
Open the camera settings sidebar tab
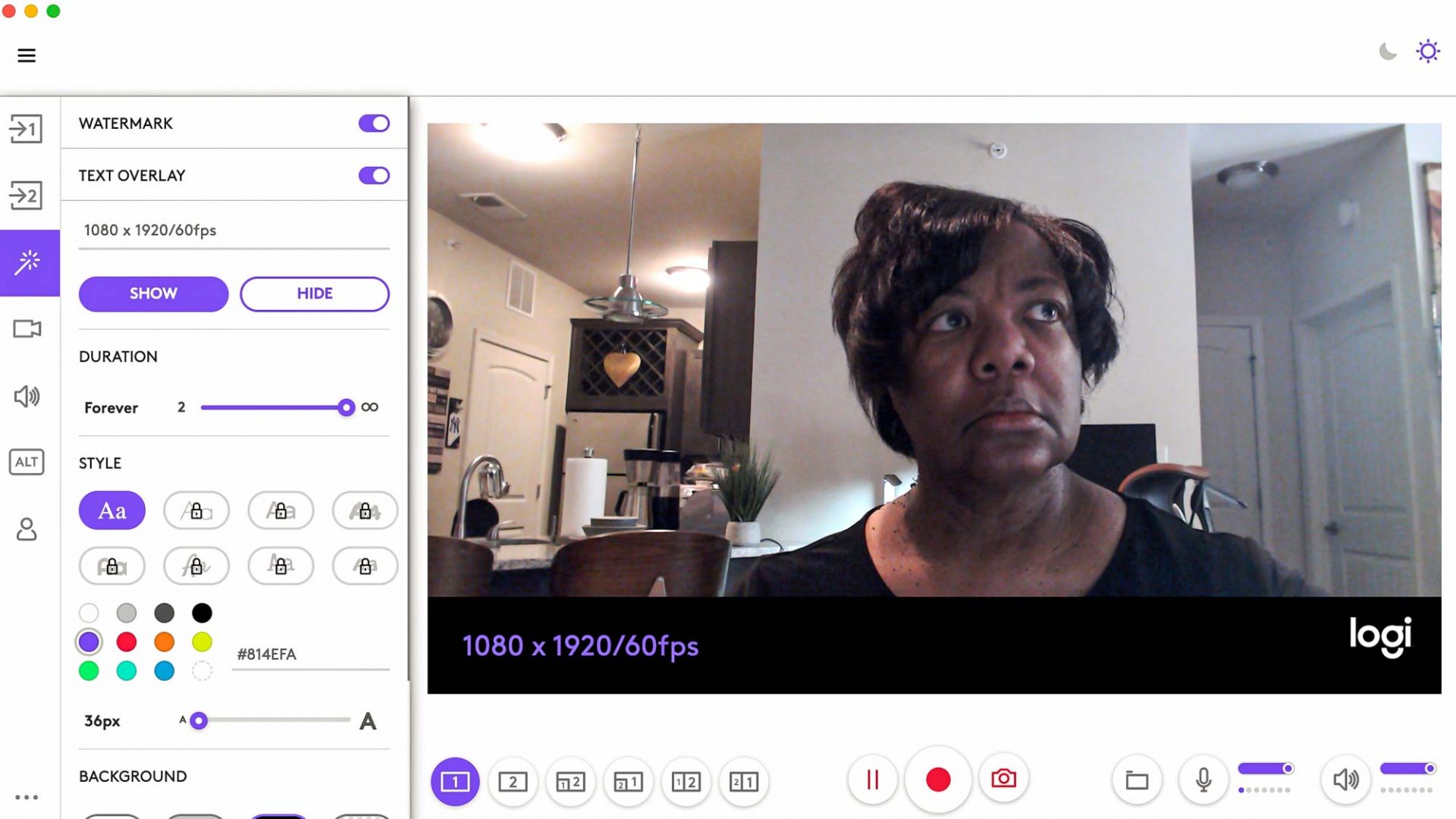click(x=27, y=329)
